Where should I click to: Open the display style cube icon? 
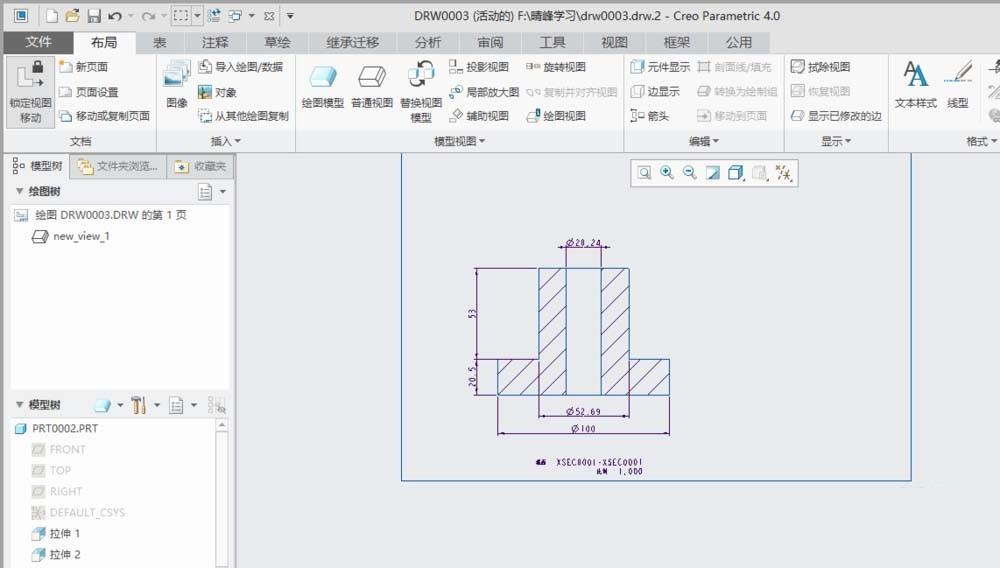[735, 173]
